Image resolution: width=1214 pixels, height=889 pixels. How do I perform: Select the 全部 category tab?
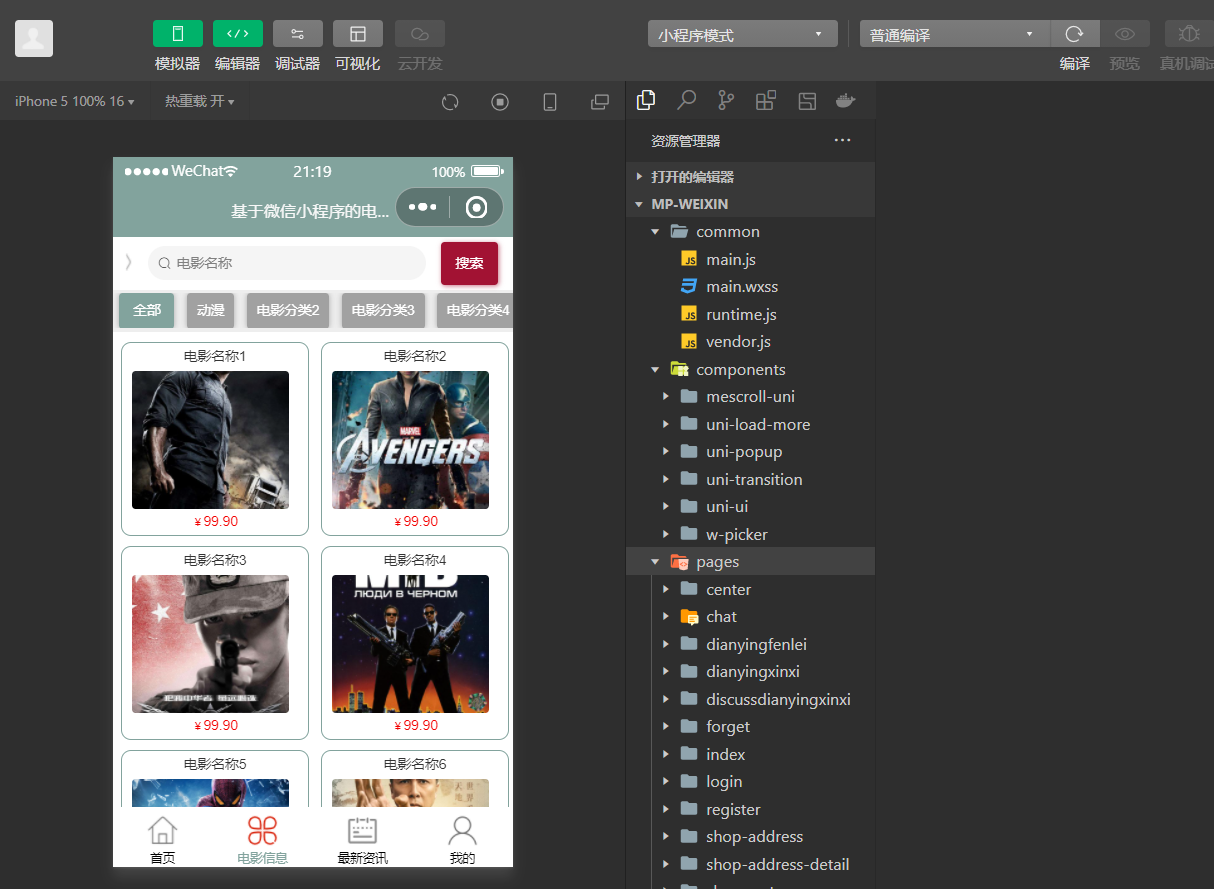pyautogui.click(x=147, y=310)
